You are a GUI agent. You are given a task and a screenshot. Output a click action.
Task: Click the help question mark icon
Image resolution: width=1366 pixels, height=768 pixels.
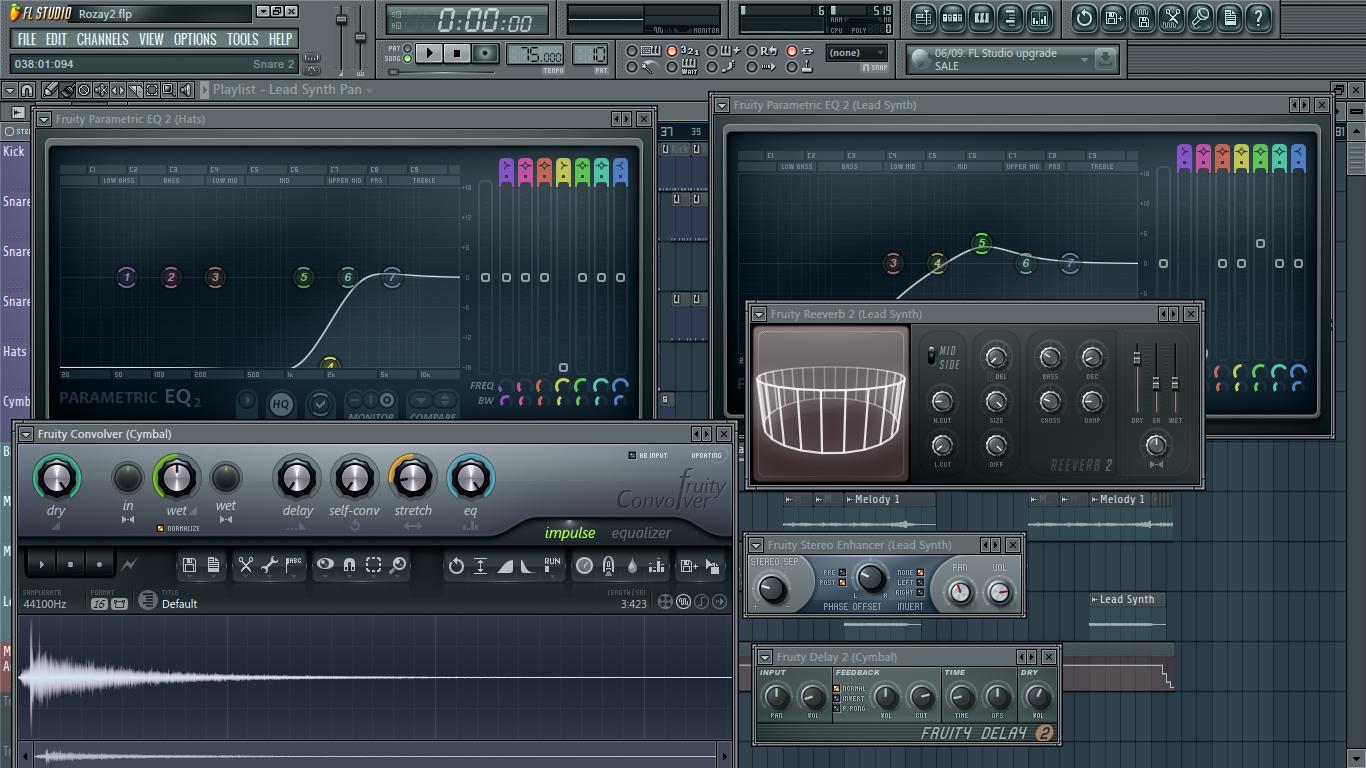[1258, 17]
